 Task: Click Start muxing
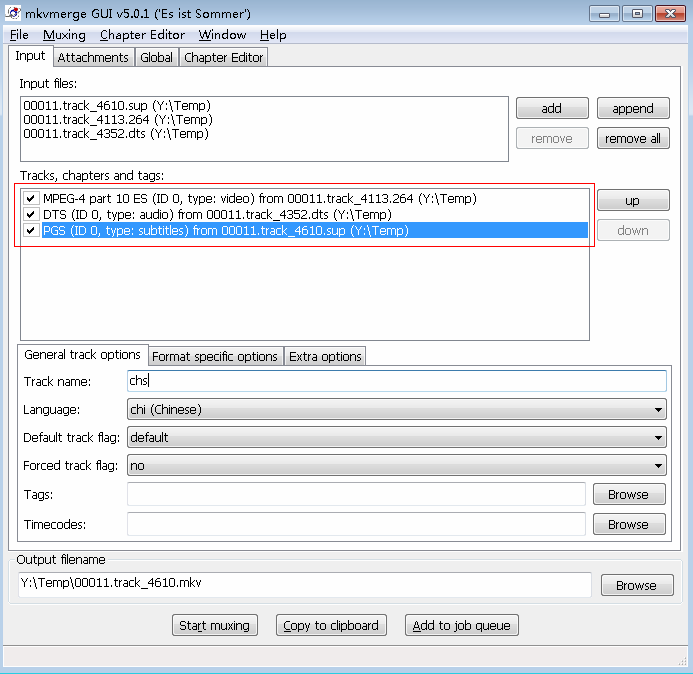(x=215, y=625)
